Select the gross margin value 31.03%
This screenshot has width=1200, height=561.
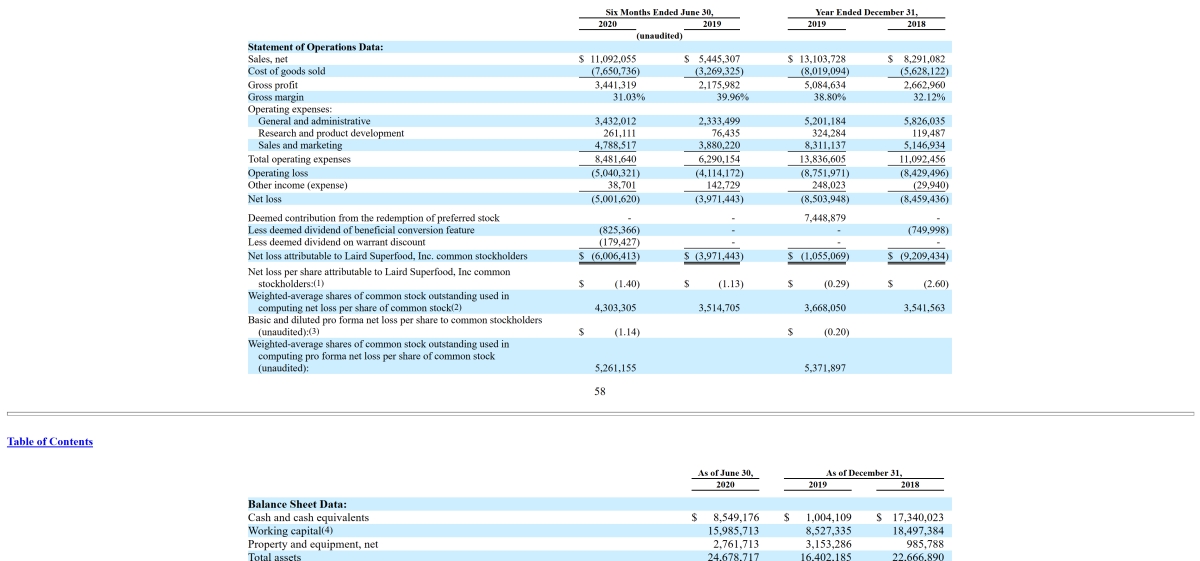tap(629, 97)
